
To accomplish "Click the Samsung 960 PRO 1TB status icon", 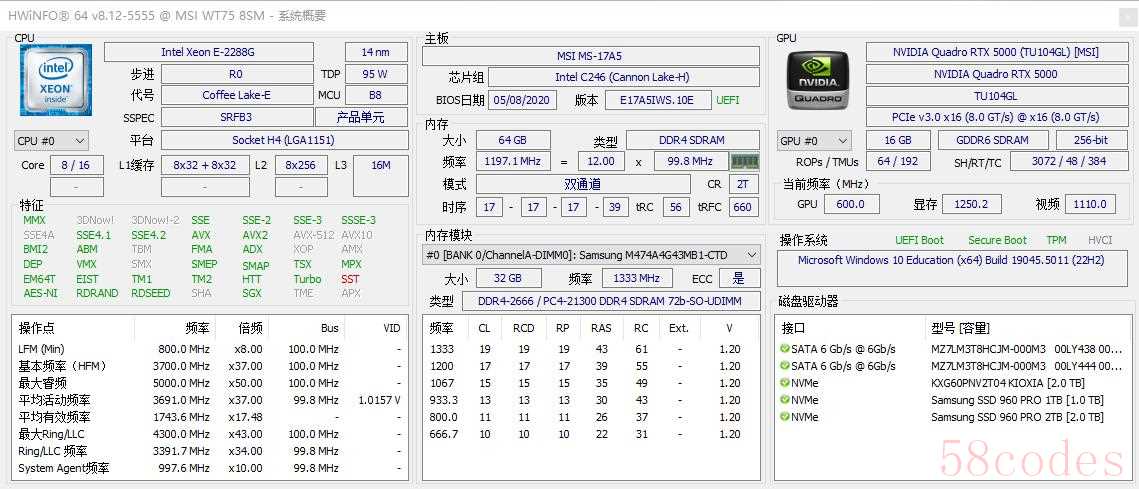I will [784, 400].
